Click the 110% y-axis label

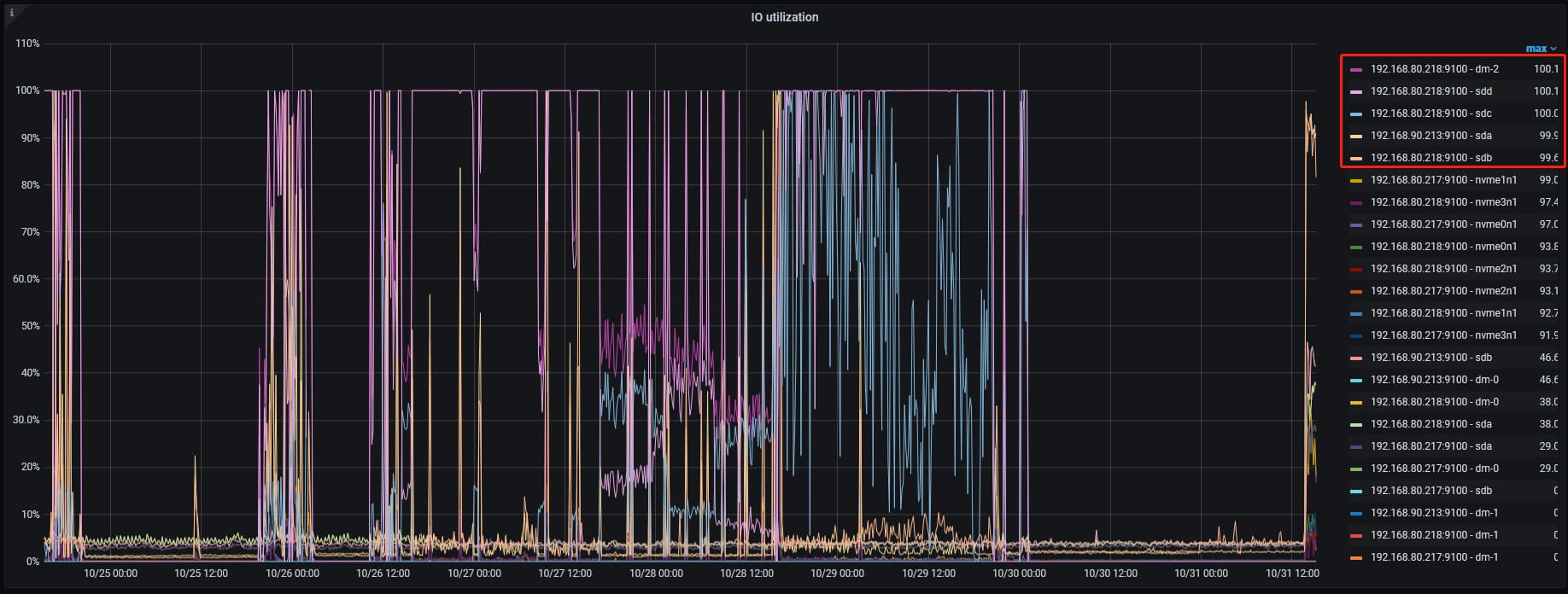tap(28, 44)
